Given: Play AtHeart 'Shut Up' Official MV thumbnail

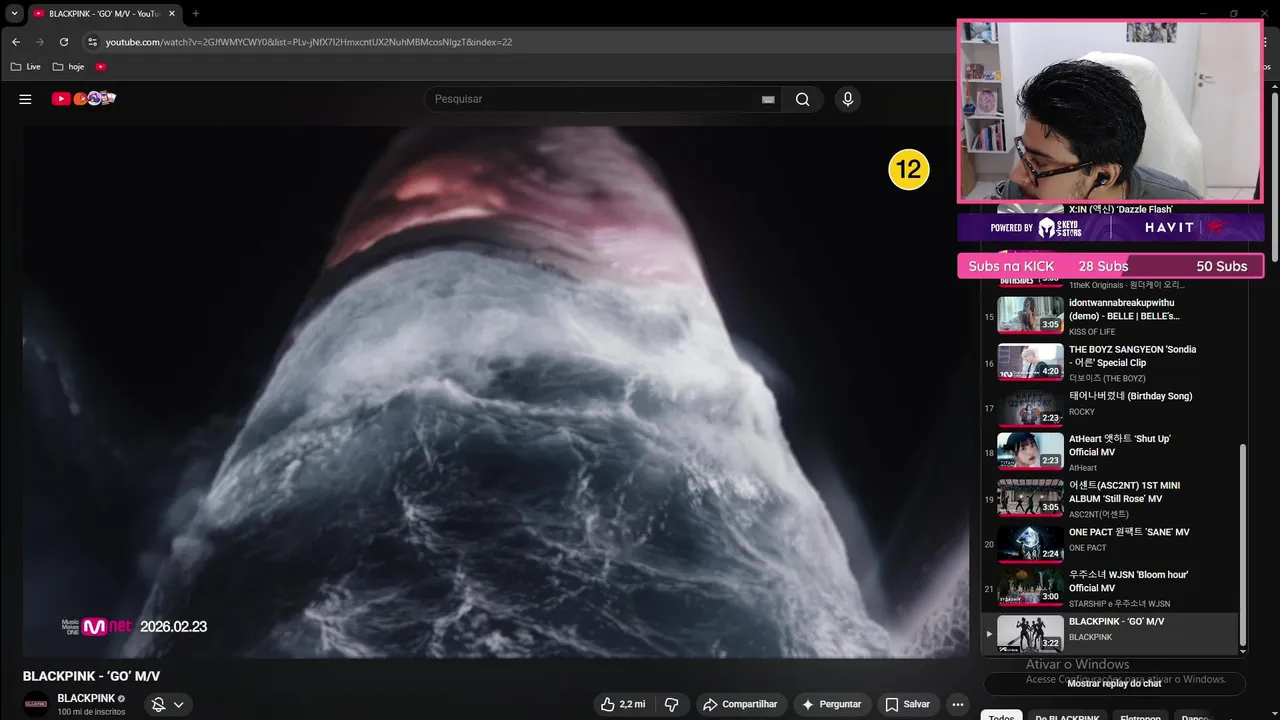Looking at the screenshot, I should pos(1030,451).
